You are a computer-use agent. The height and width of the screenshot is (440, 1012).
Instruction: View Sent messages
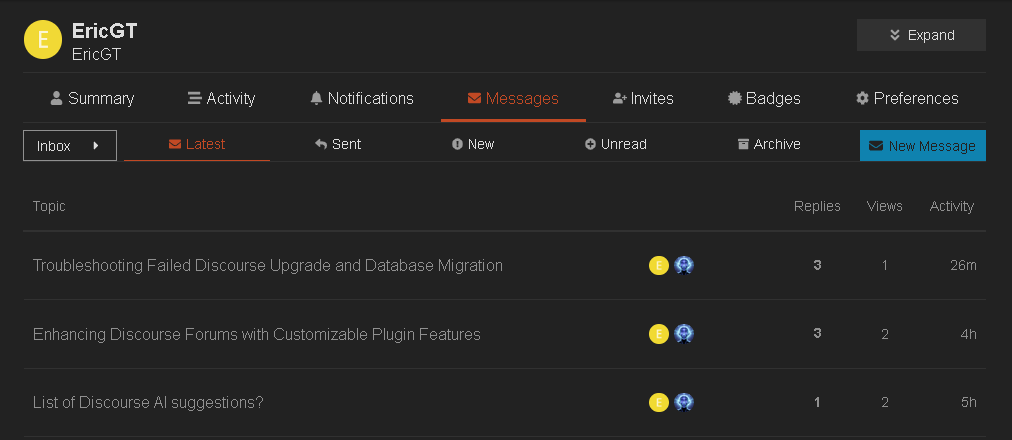click(x=338, y=144)
